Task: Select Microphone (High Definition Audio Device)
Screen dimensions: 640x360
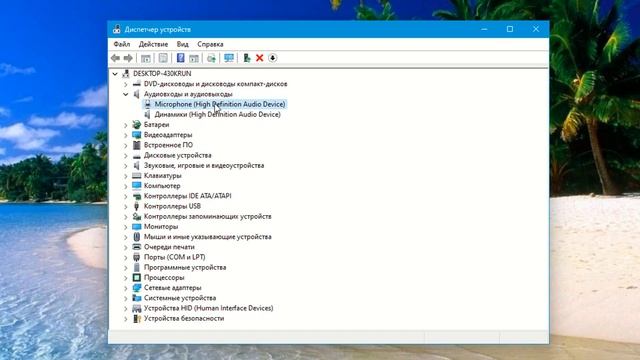Action: tap(220, 104)
